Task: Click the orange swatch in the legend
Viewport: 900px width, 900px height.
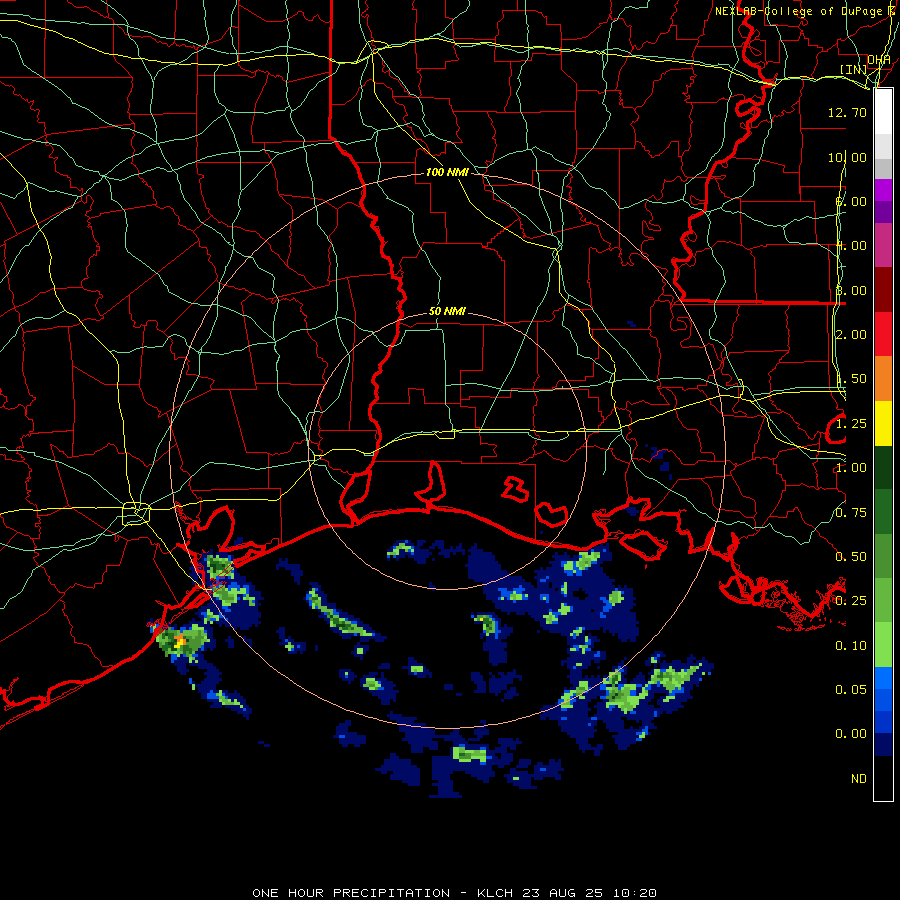Action: pyautogui.click(x=883, y=378)
